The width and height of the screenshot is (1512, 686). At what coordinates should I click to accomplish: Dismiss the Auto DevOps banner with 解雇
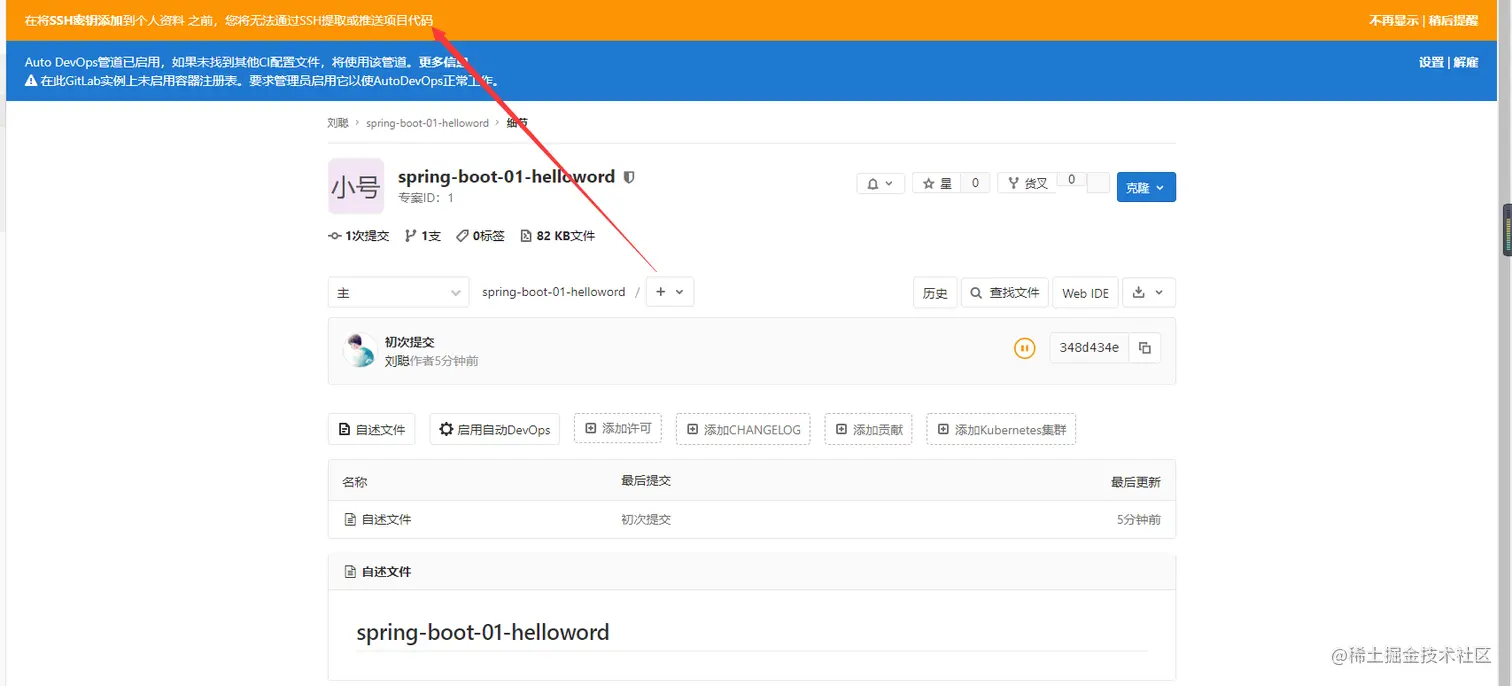[1466, 62]
